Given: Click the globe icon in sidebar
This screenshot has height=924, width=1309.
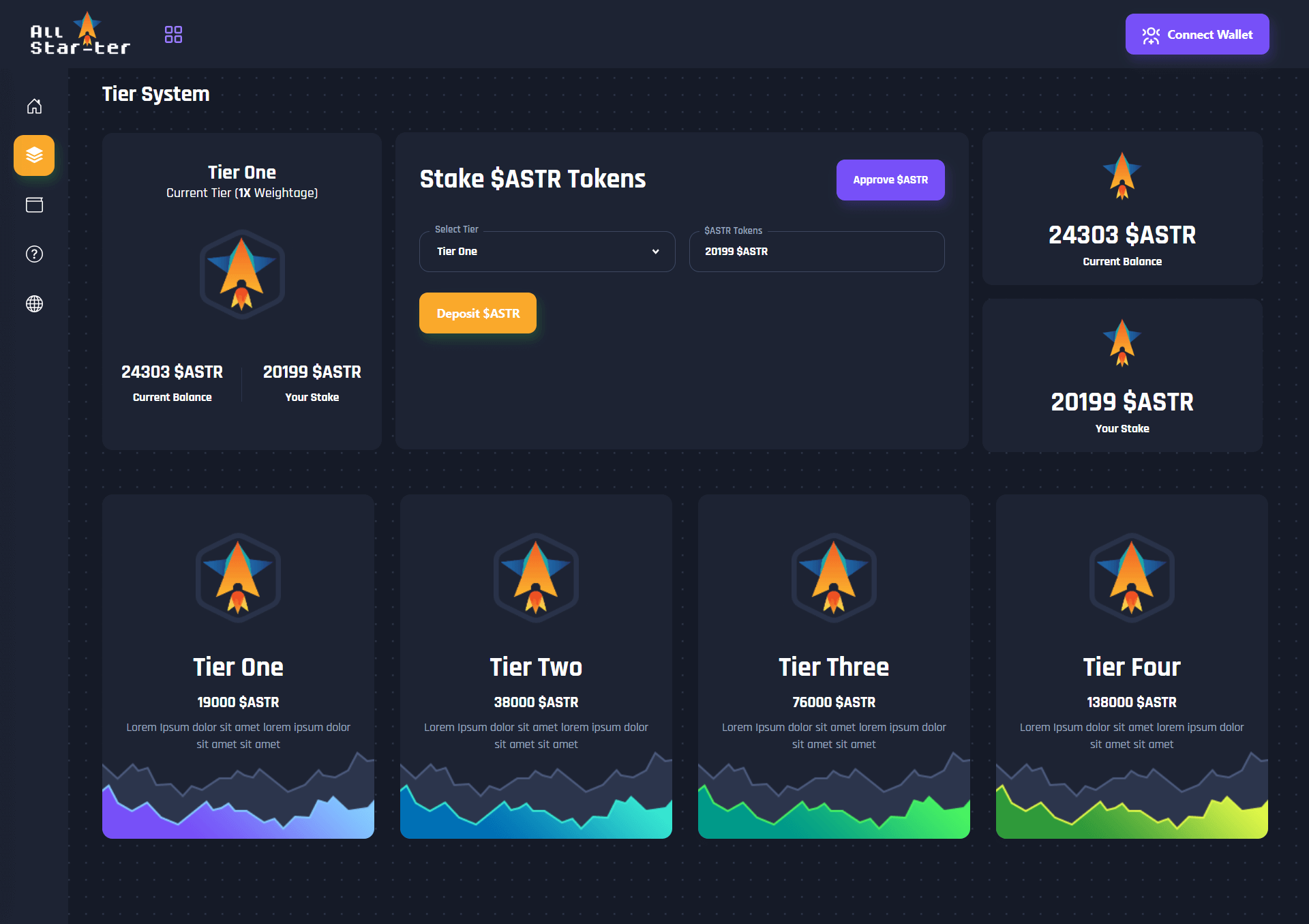Looking at the screenshot, I should pos(34,303).
